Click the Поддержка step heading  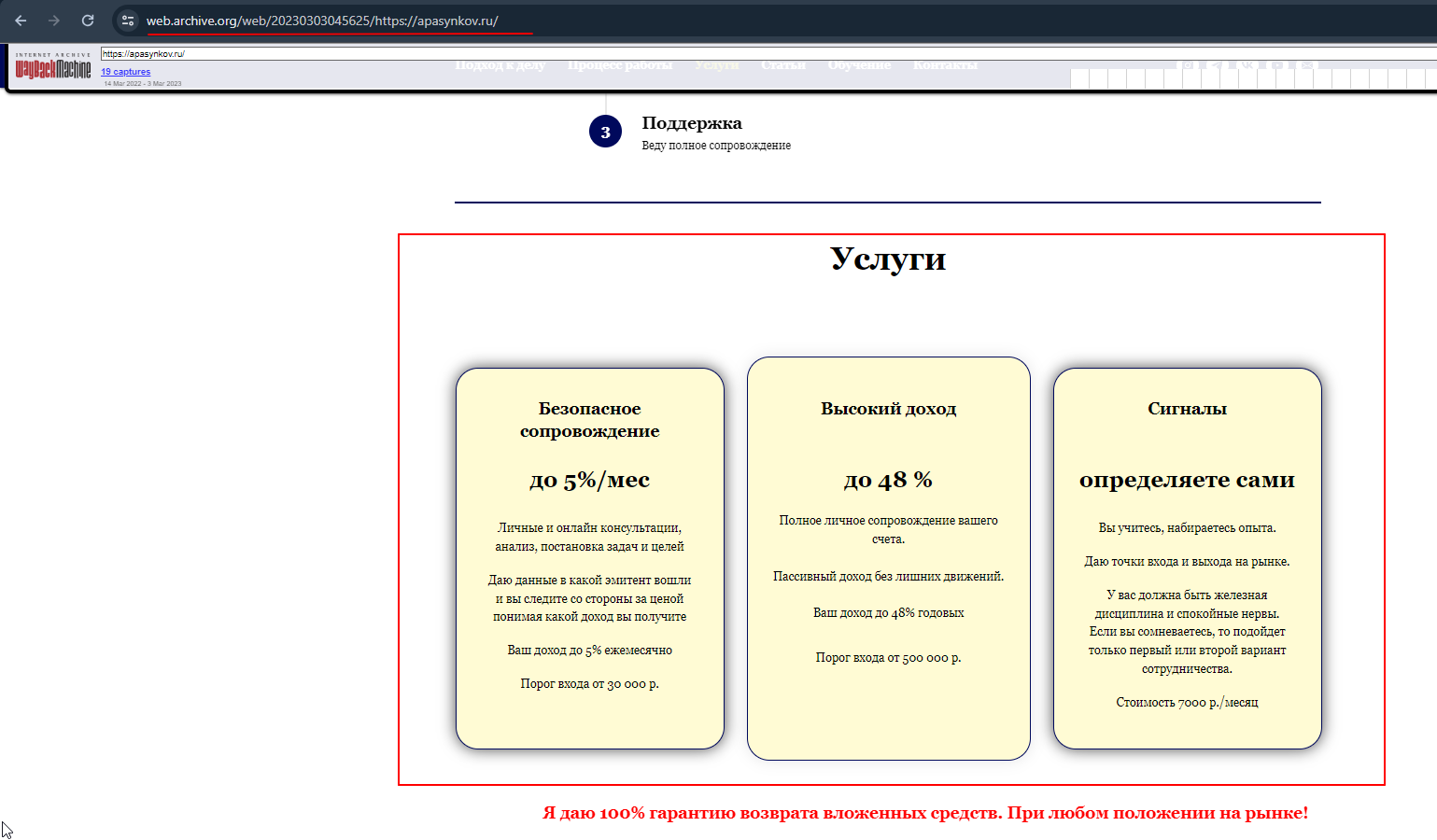692,123
